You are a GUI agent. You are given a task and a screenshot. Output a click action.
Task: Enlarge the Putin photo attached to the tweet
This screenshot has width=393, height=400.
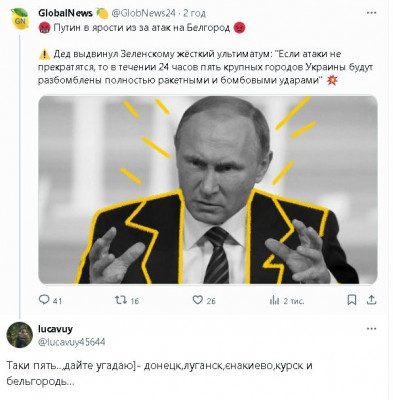[x=208, y=190]
